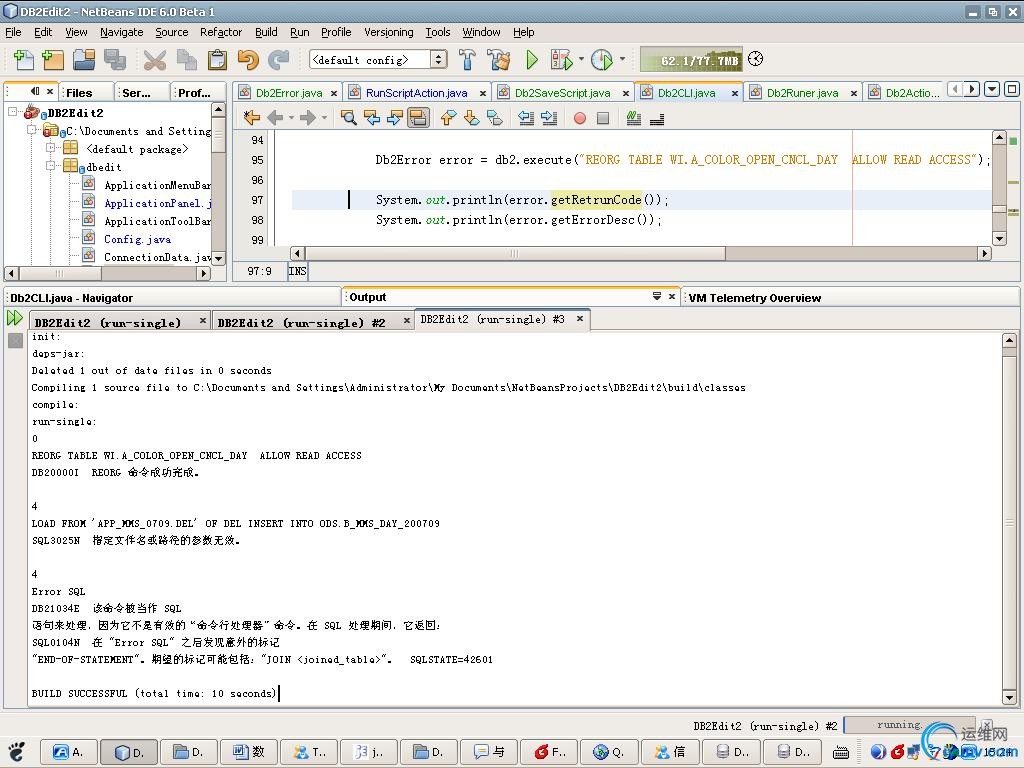The width and height of the screenshot is (1024, 768).
Task: Uncomment the current line via editor toolbar
Action: [657, 118]
